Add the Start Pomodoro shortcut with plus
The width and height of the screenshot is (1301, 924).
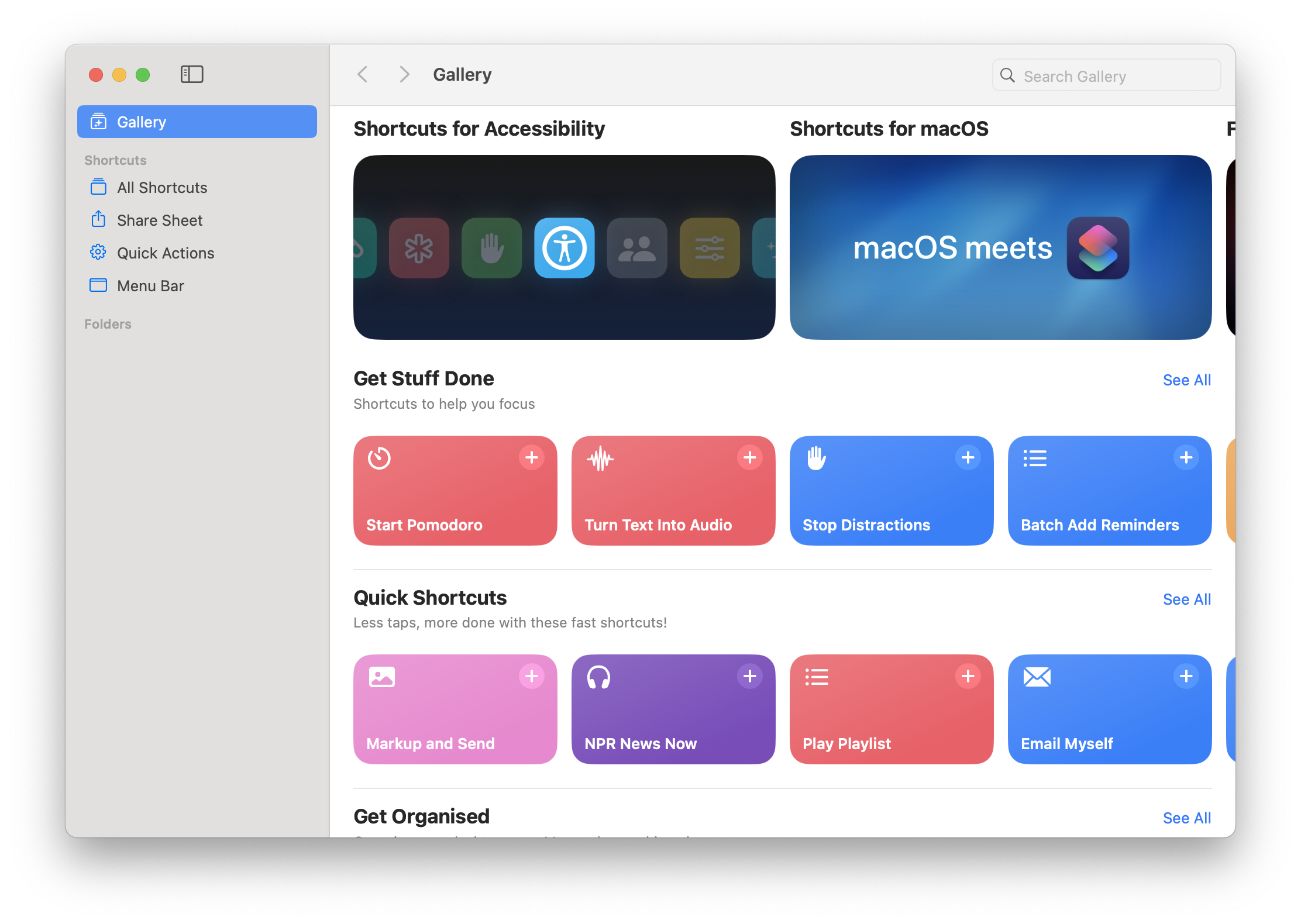point(531,457)
